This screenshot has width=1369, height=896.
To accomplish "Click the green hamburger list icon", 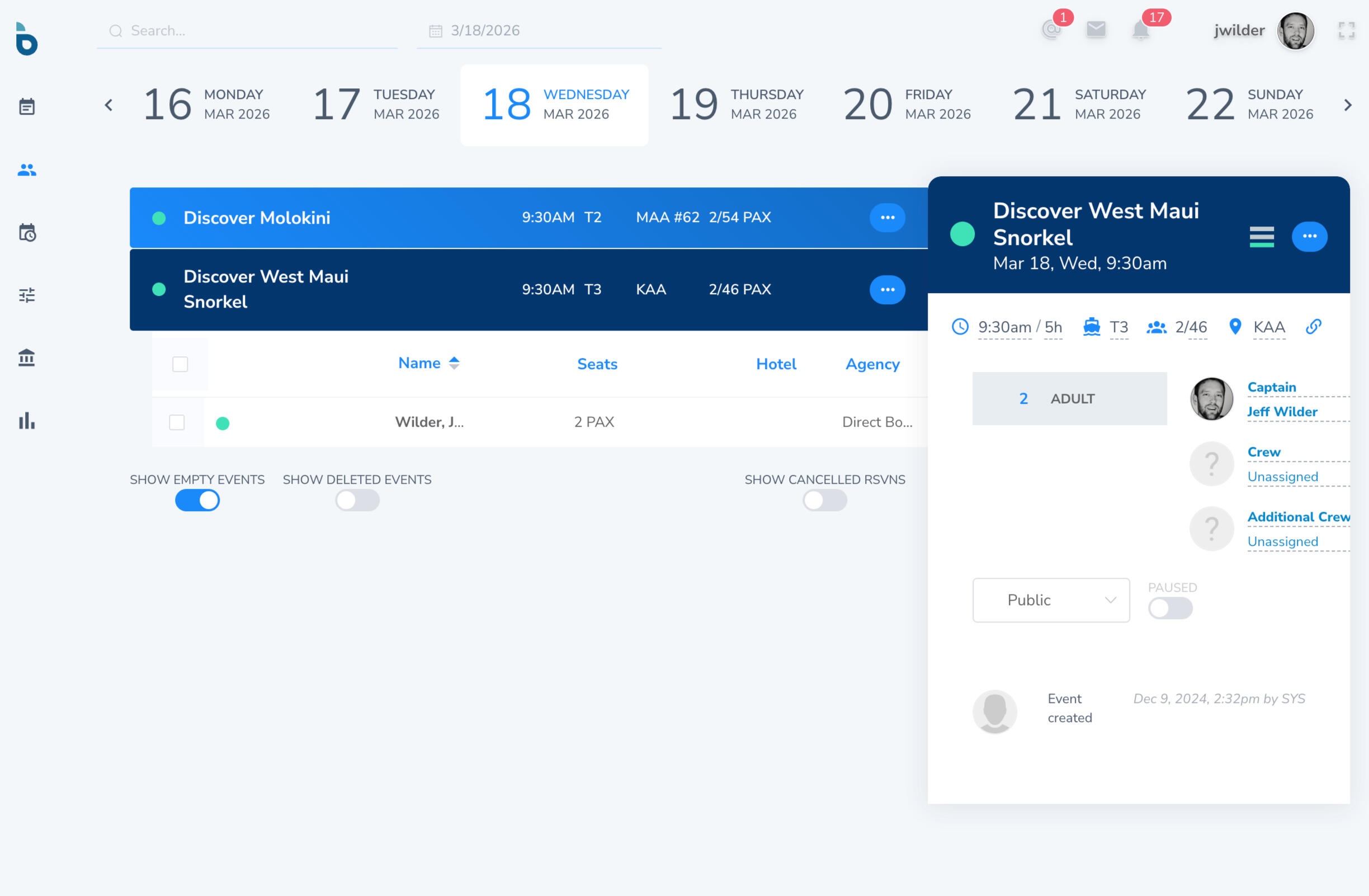I will (1262, 237).
